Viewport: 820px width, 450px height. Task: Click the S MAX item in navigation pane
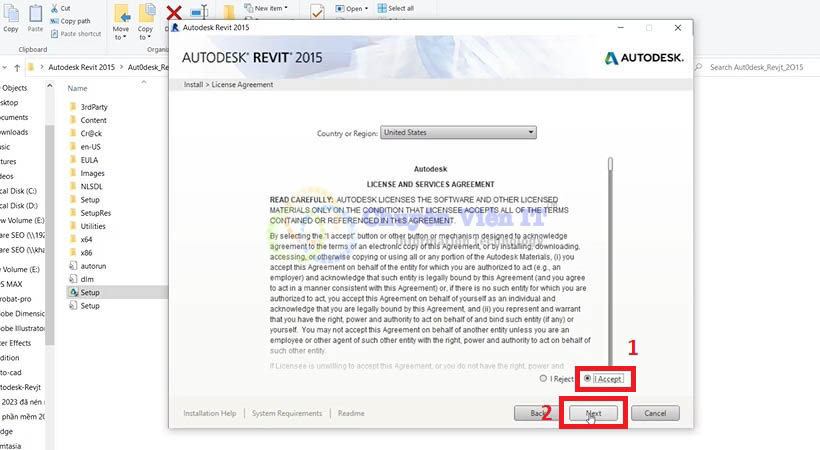coord(12,284)
